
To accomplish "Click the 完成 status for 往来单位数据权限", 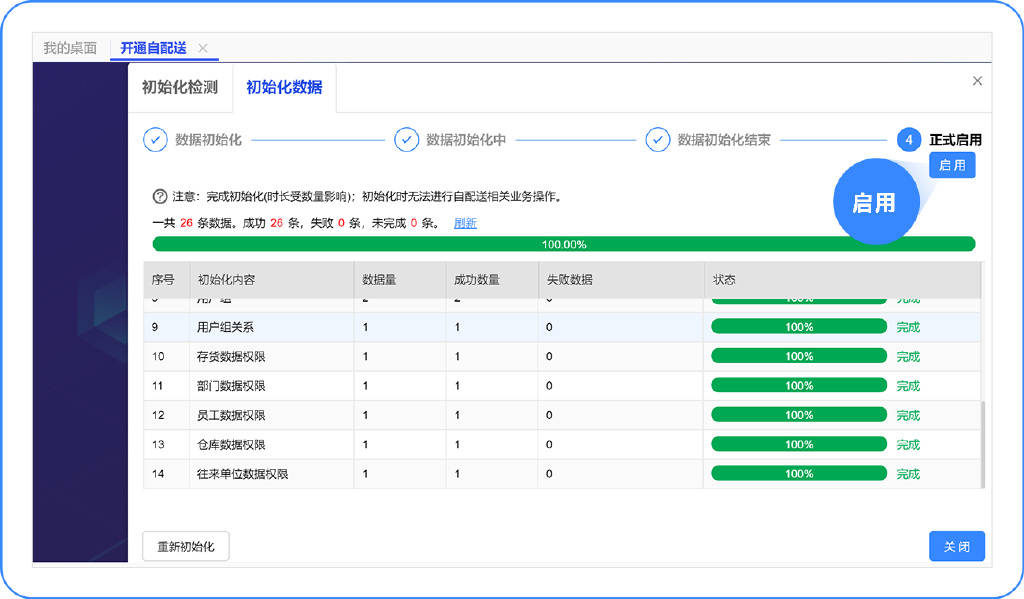I will click(907, 474).
